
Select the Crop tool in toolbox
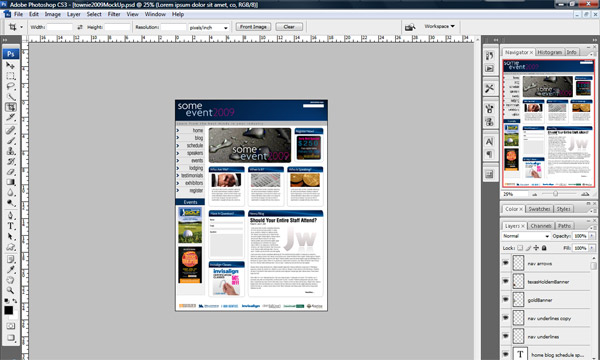(x=10, y=107)
